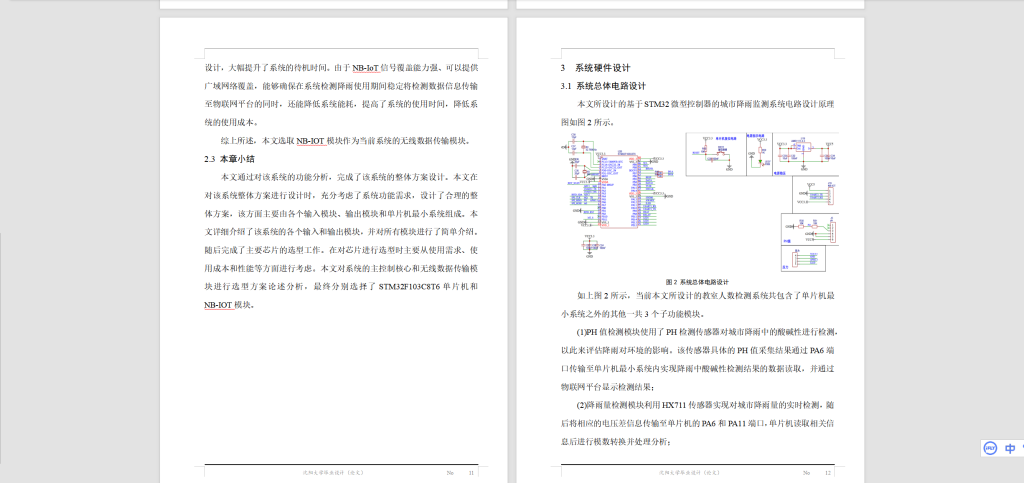Image resolution: width=1024 pixels, height=483 pixels.
Task: Click the page number "11" in the left footer
Action: [470, 472]
